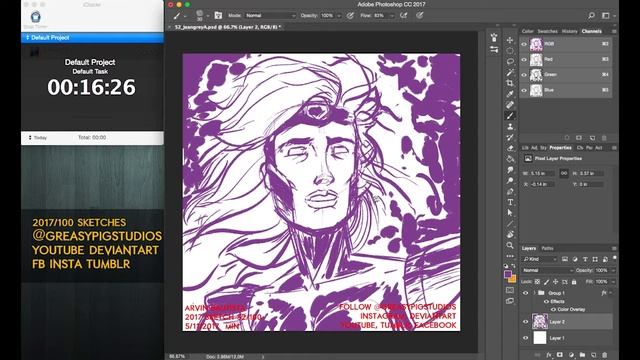Select the Pen tool

[510, 191]
